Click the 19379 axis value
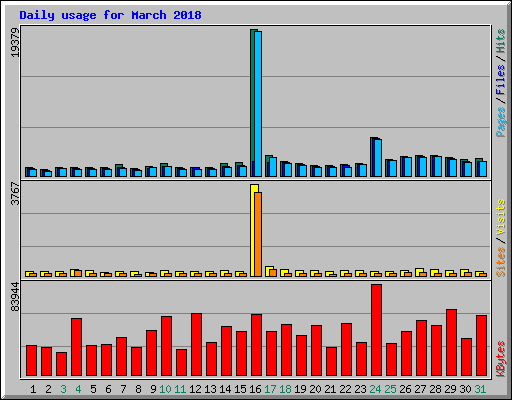Image resolution: width=512 pixels, height=400 pixels. tap(15, 42)
